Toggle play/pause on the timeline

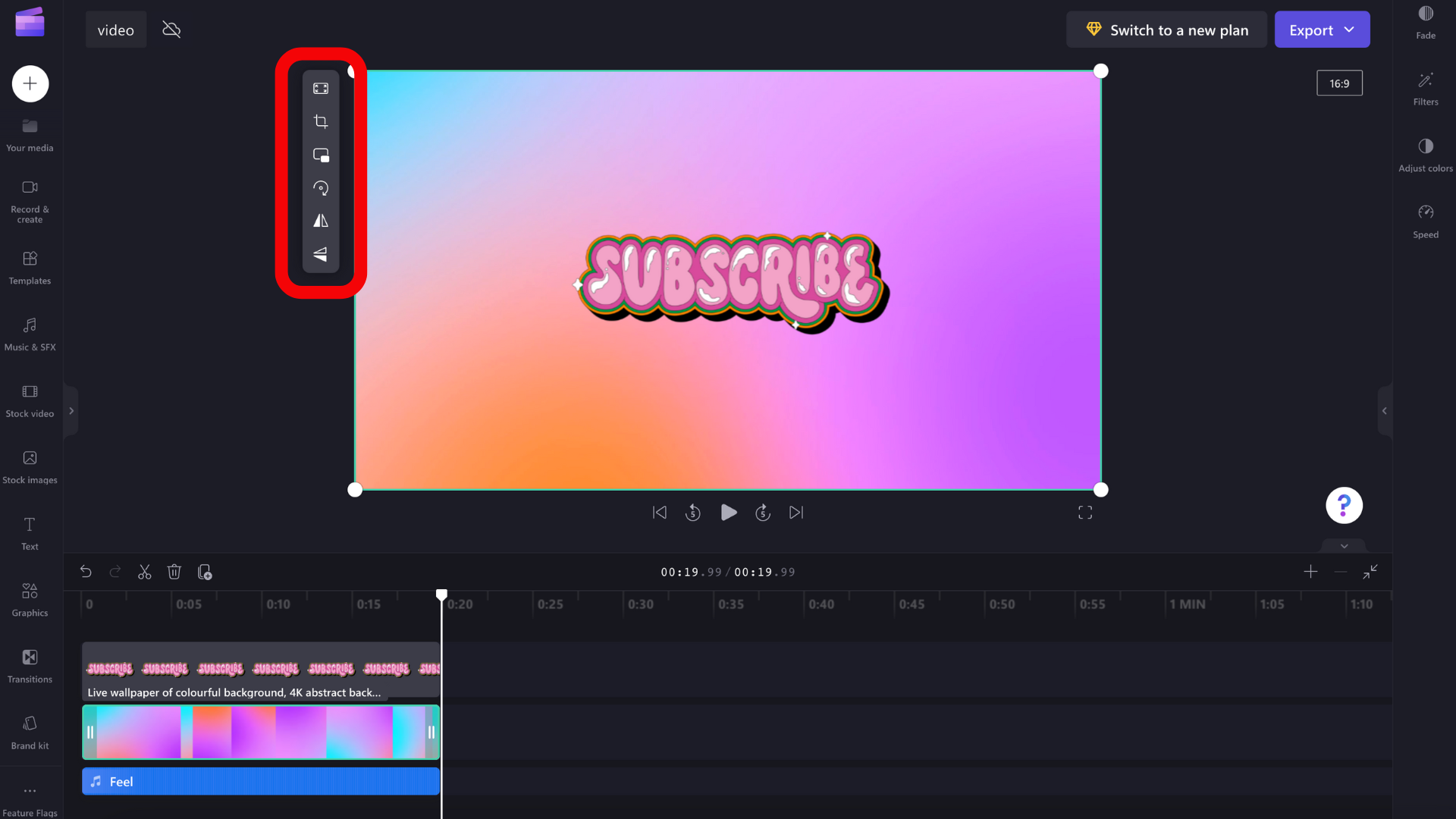(x=728, y=512)
